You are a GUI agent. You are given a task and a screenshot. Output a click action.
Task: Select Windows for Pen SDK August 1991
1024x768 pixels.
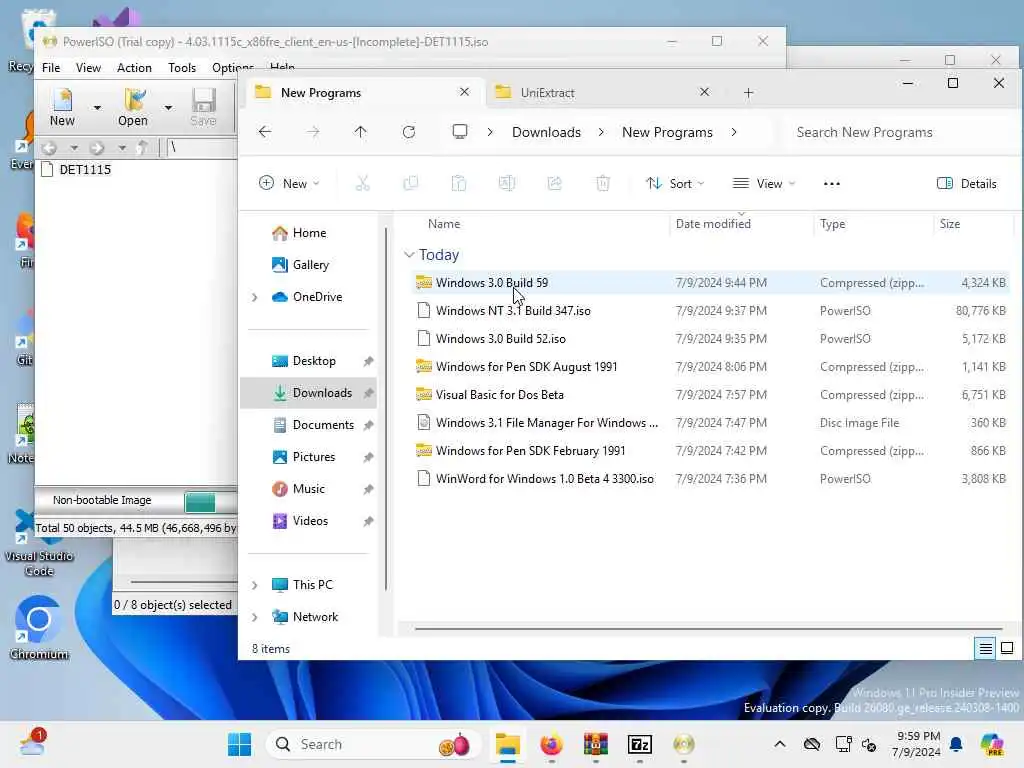tap(711, 367)
